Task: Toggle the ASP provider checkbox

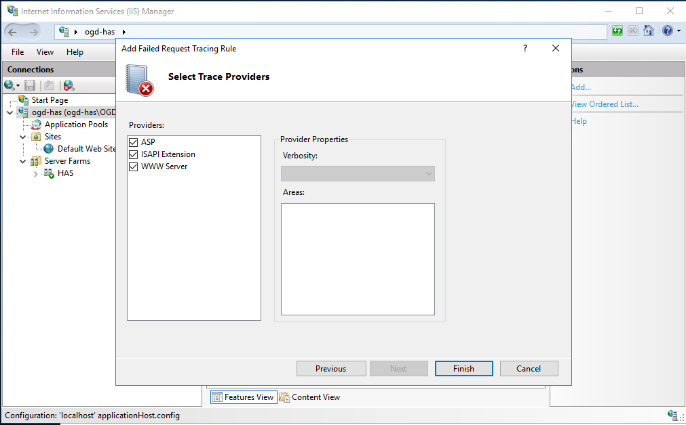Action: pyautogui.click(x=133, y=142)
